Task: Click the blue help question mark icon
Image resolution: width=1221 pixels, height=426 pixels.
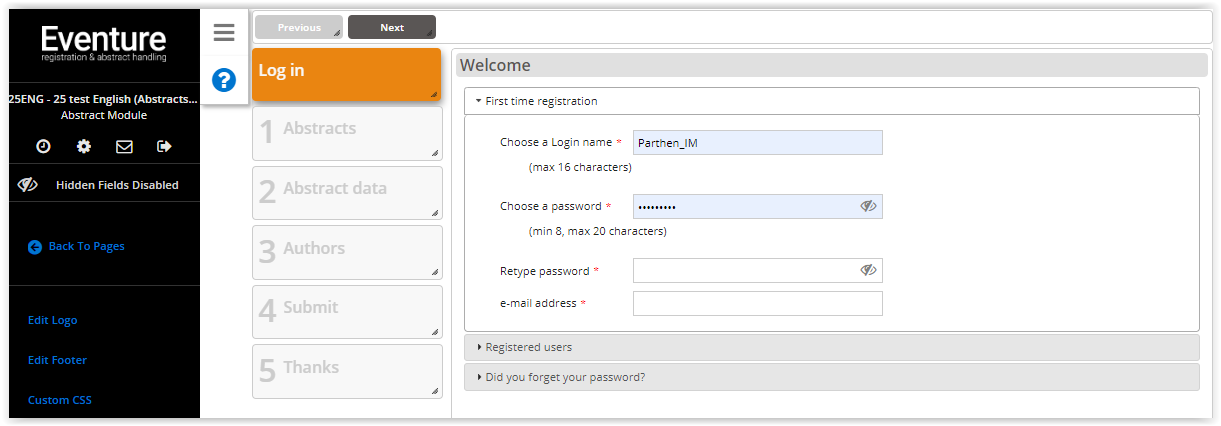Action: [x=224, y=80]
